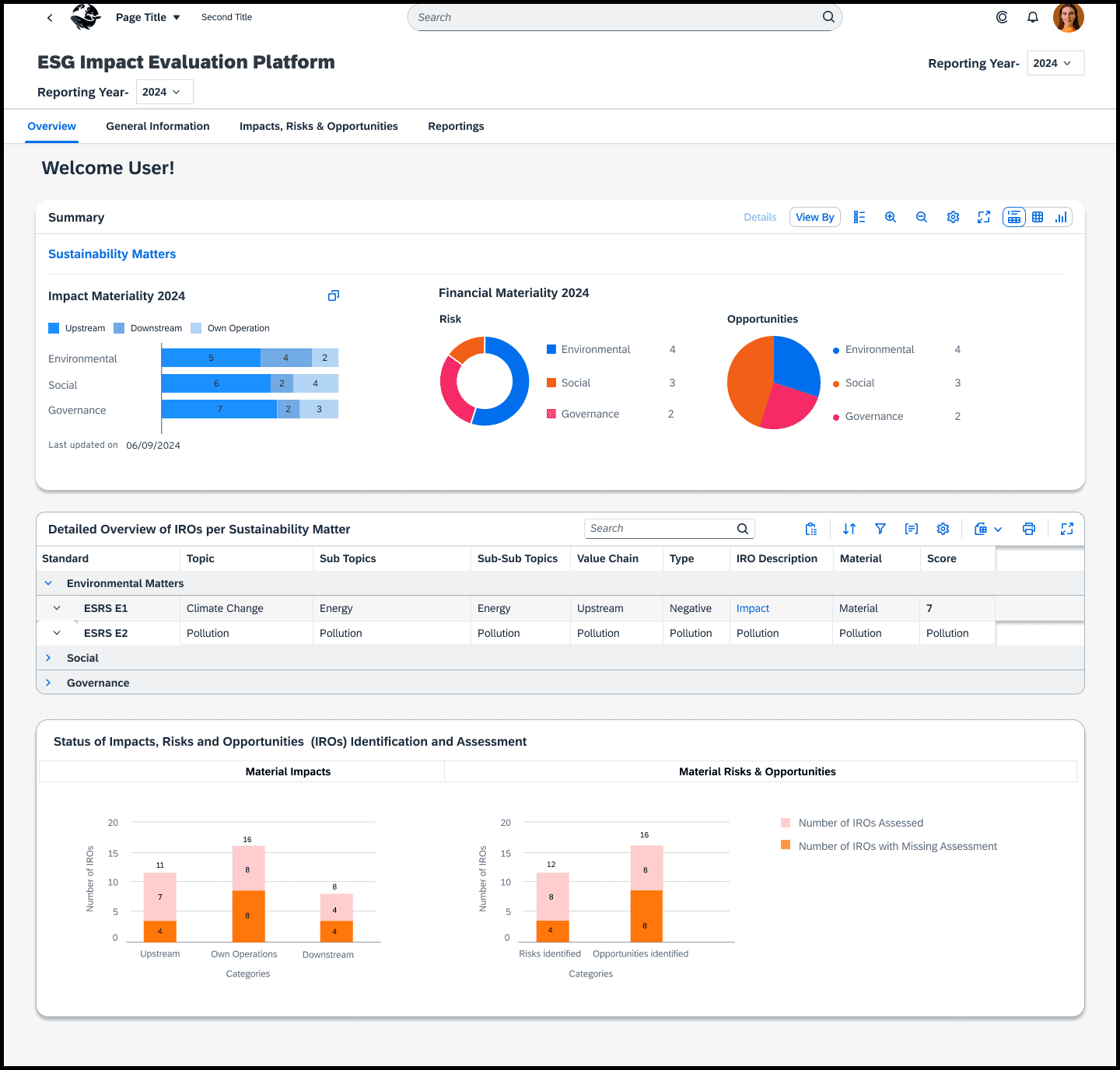Open the notifications bell
Image resolution: width=1120 pixels, height=1070 pixels.
[x=1033, y=17]
